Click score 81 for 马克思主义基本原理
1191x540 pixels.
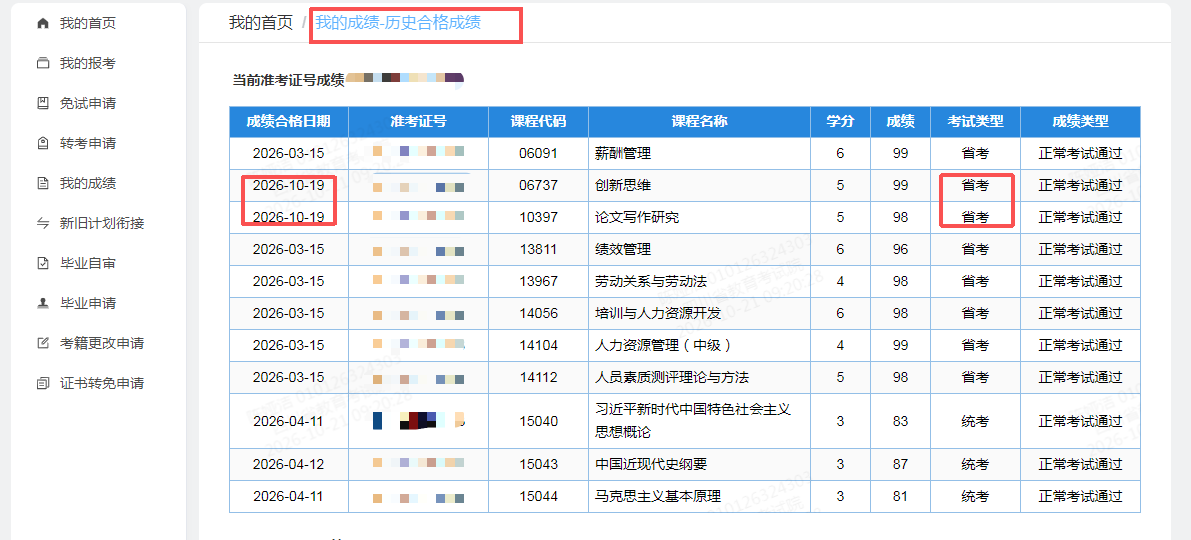point(901,496)
